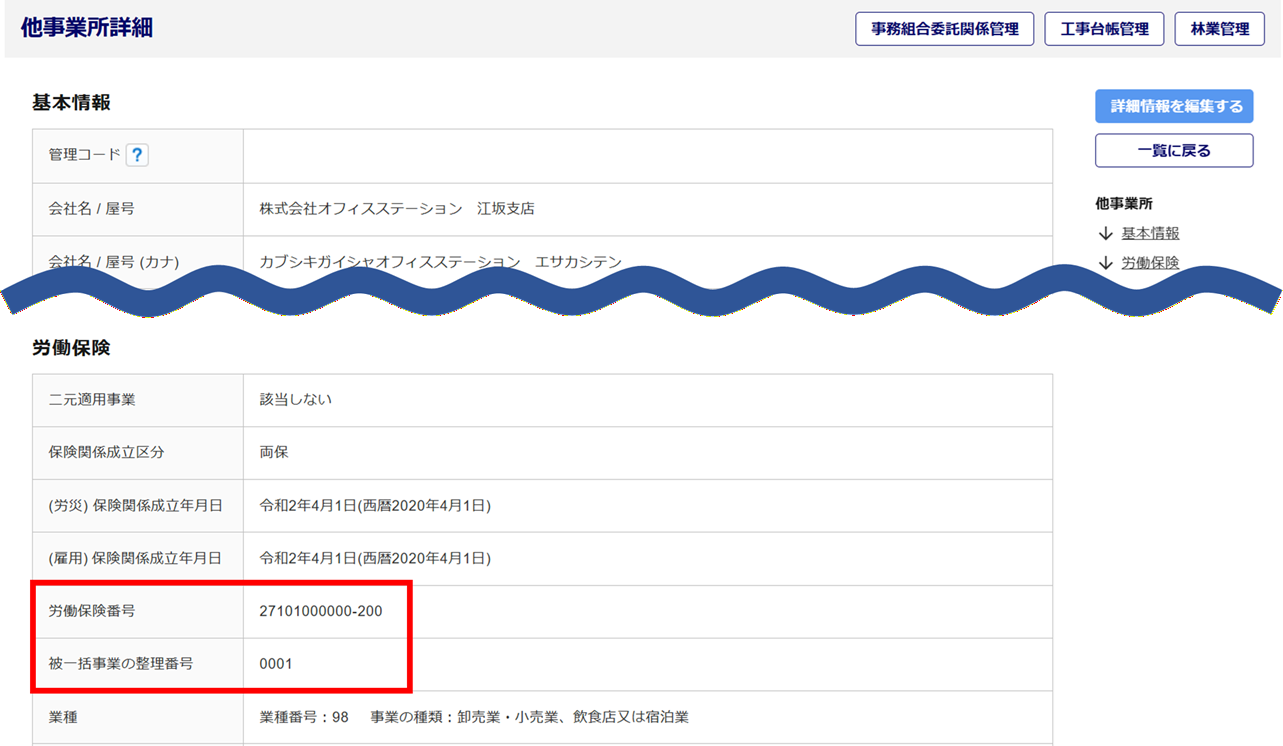The width and height of the screenshot is (1283, 746).
Task: Go to 林業管理
Action: [x=1219, y=29]
